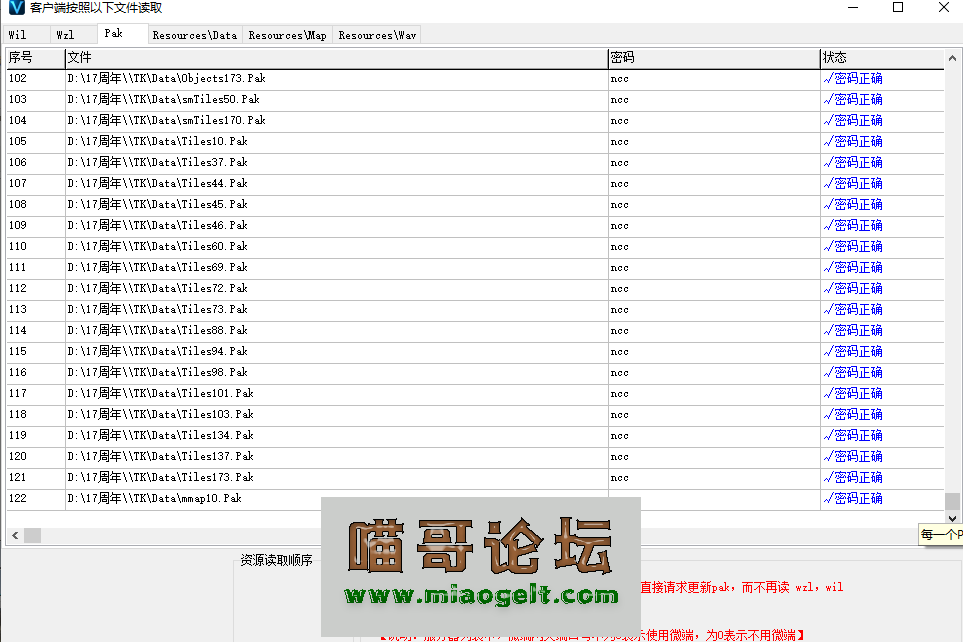Viewport: 963px width, 642px height.
Task: Click the 每一个P button on the right edge
Action: click(x=942, y=535)
